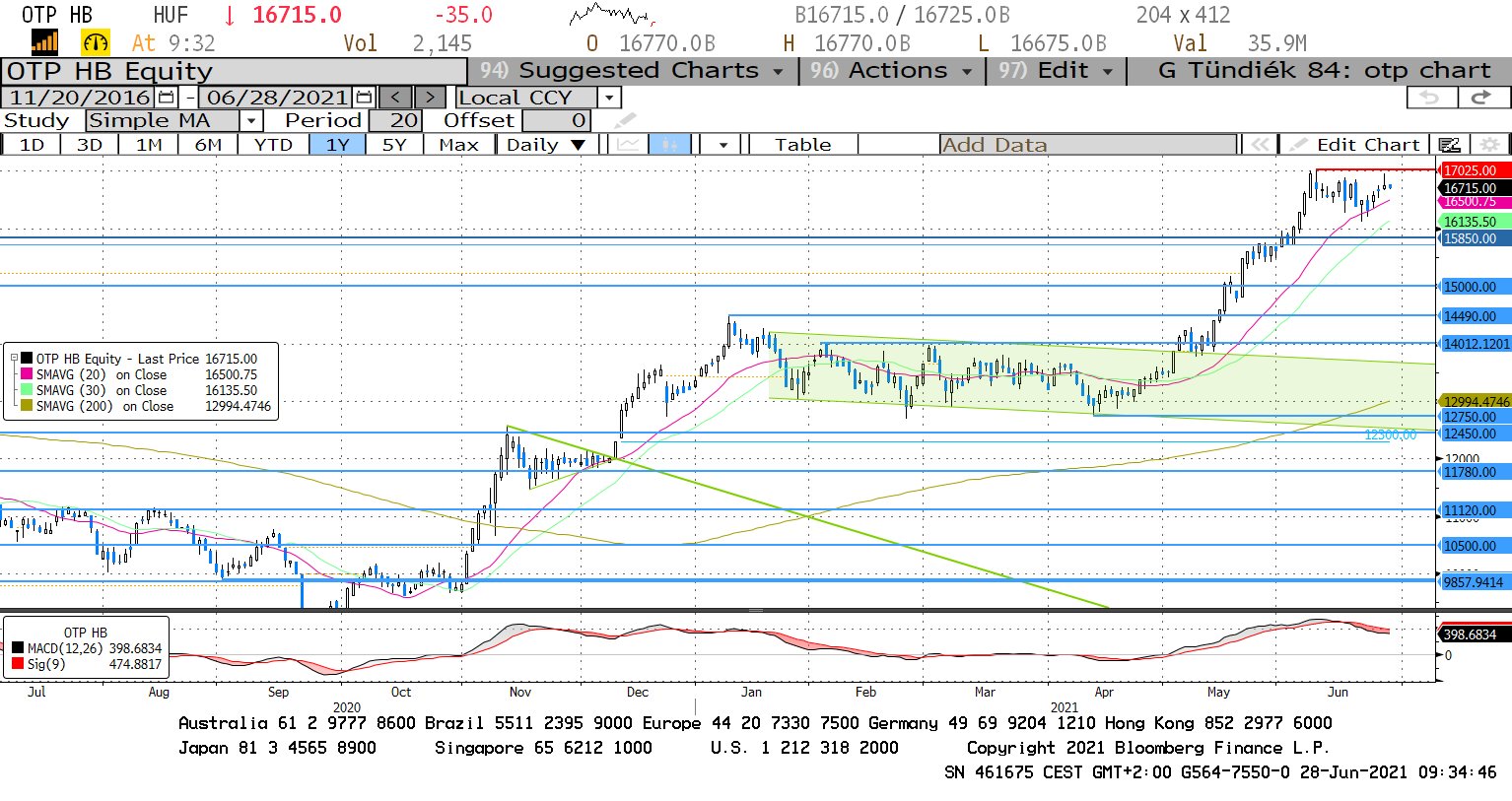The height and width of the screenshot is (801, 1512).
Task: Click the Add Data input field
Action: (1087, 145)
